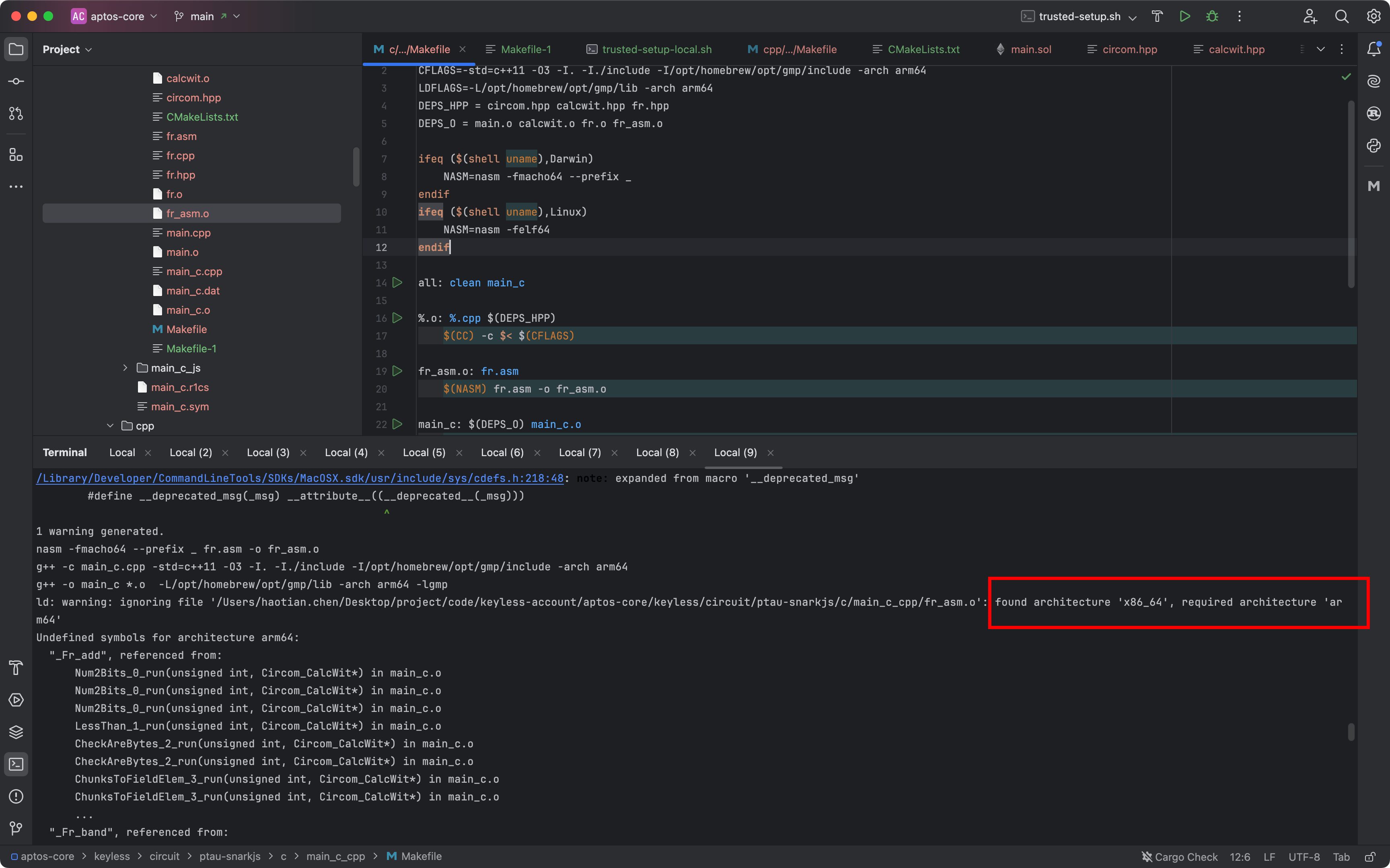Image resolution: width=1390 pixels, height=868 pixels.
Task: Click editor vertical scrollbar
Action: [1351, 194]
